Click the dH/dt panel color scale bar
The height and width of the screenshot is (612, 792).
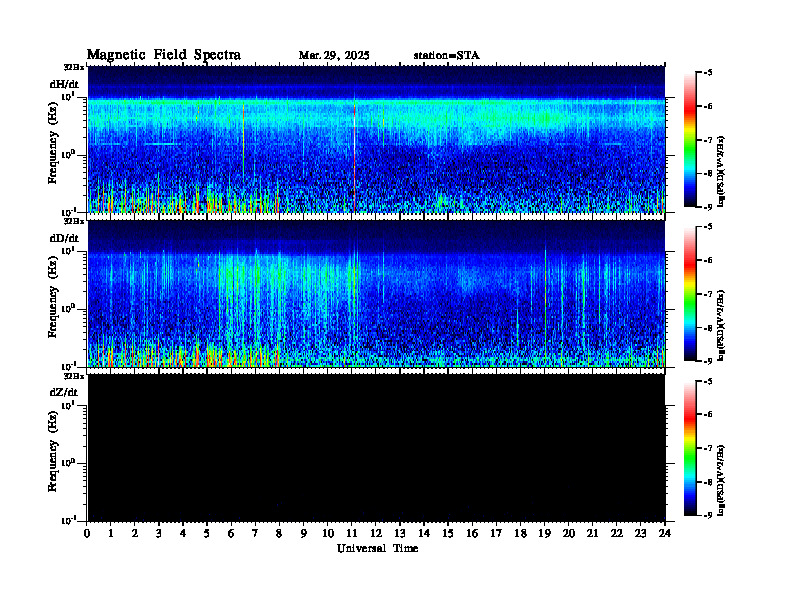click(690, 140)
